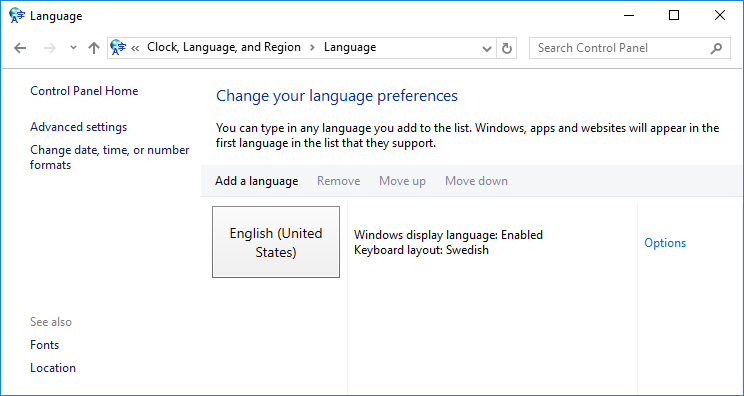Image resolution: width=744 pixels, height=396 pixels.
Task: Click Move up in language toolbar
Action: point(402,181)
